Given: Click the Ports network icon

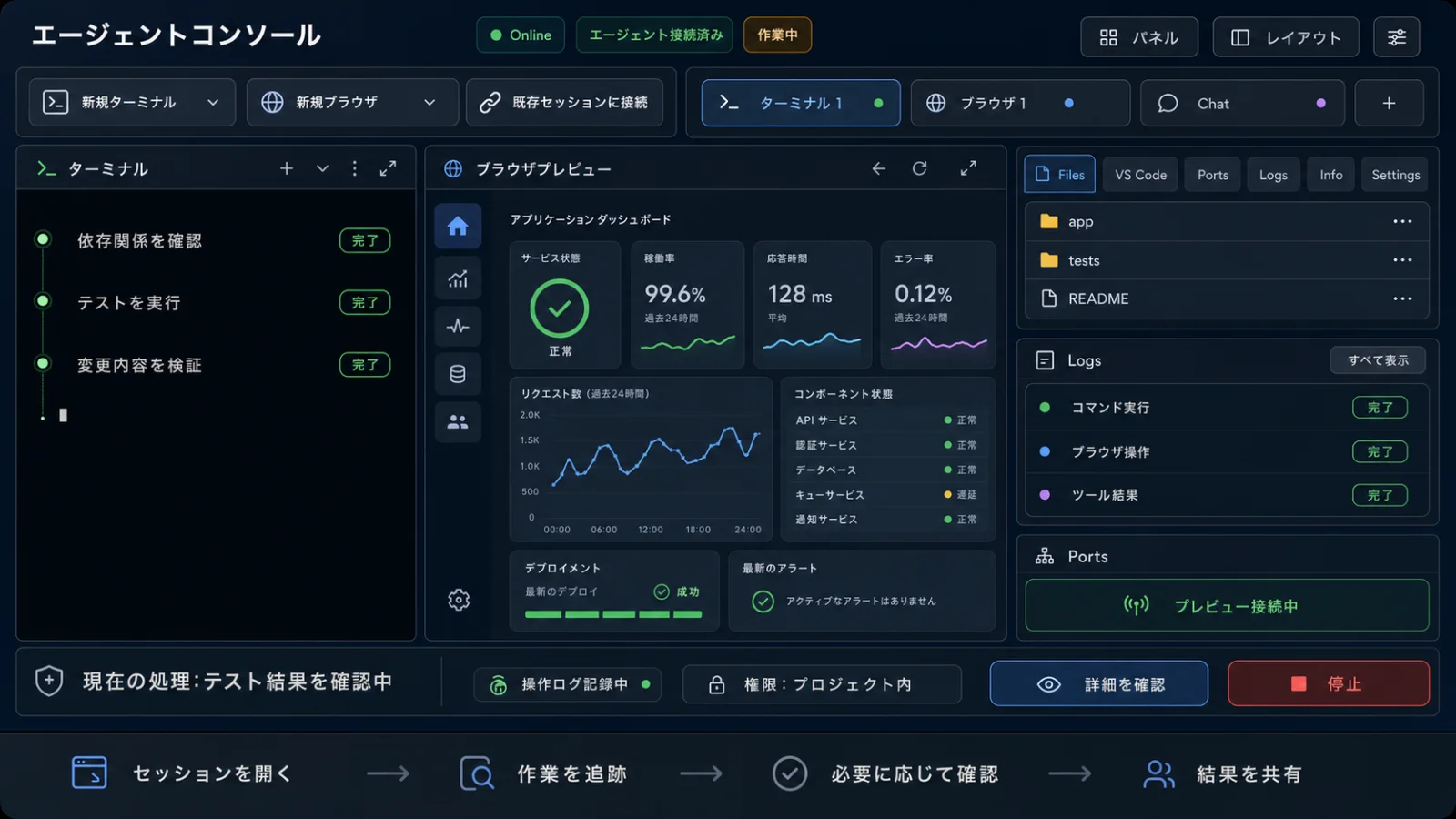Looking at the screenshot, I should [x=1045, y=556].
